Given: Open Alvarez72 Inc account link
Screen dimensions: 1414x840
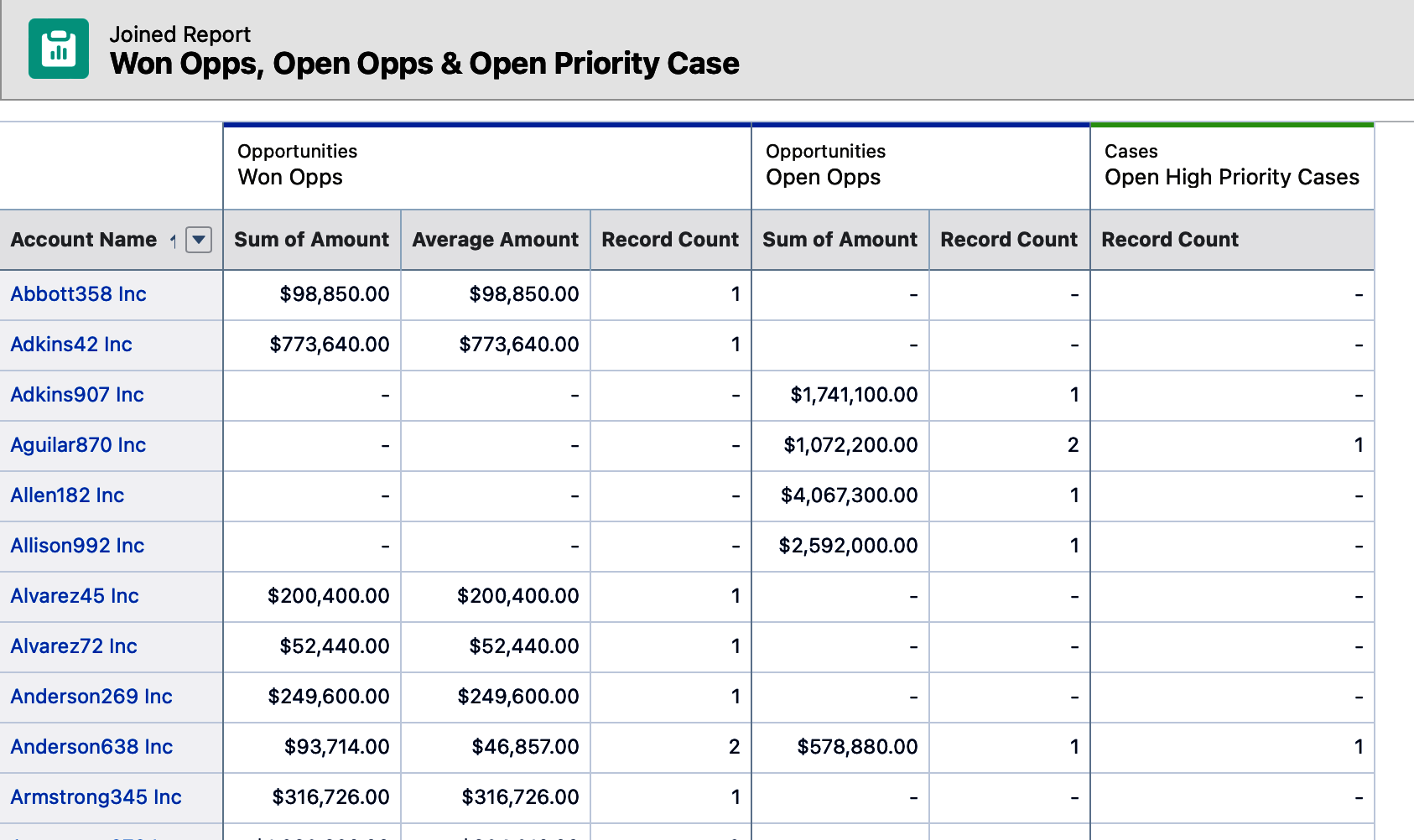Looking at the screenshot, I should pyautogui.click(x=74, y=646).
